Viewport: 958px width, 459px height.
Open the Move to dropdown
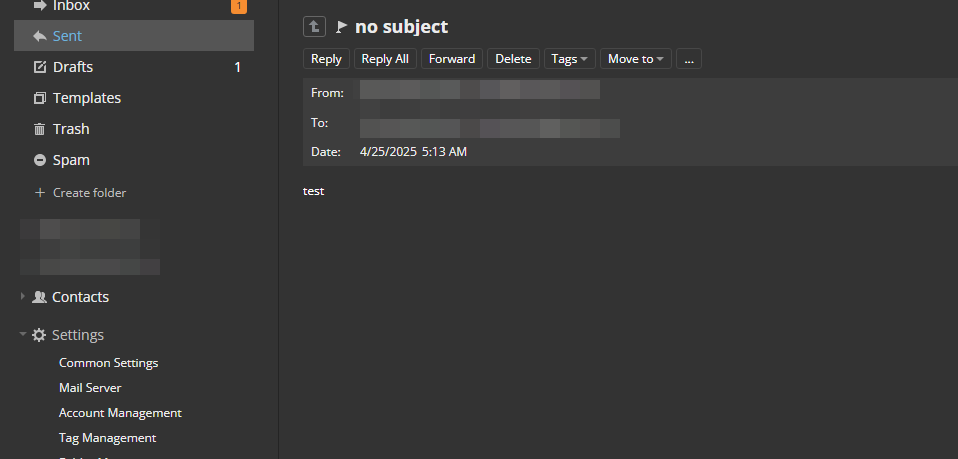point(635,59)
